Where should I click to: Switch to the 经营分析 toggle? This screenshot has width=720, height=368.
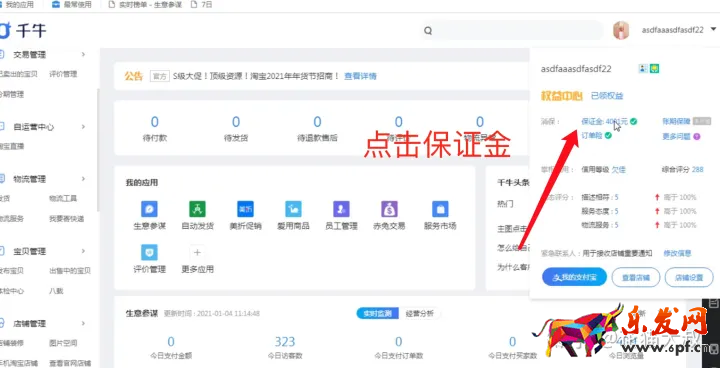tap(419, 314)
